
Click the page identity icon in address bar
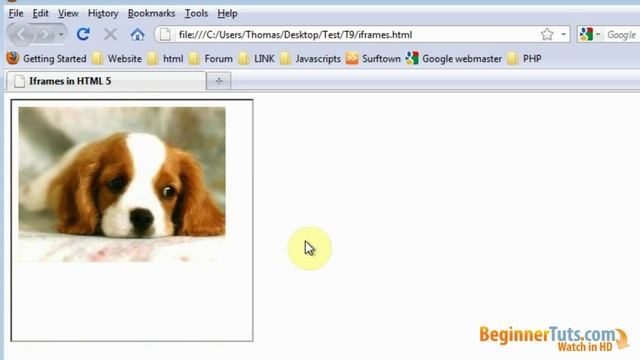click(165, 35)
